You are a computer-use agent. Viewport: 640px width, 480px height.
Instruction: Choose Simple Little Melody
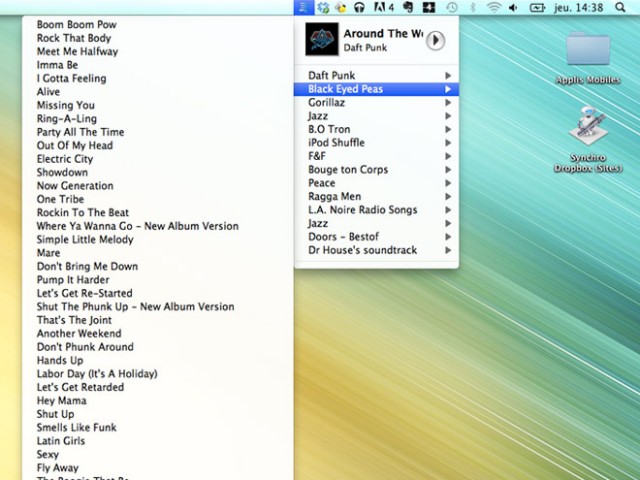coord(158,240)
